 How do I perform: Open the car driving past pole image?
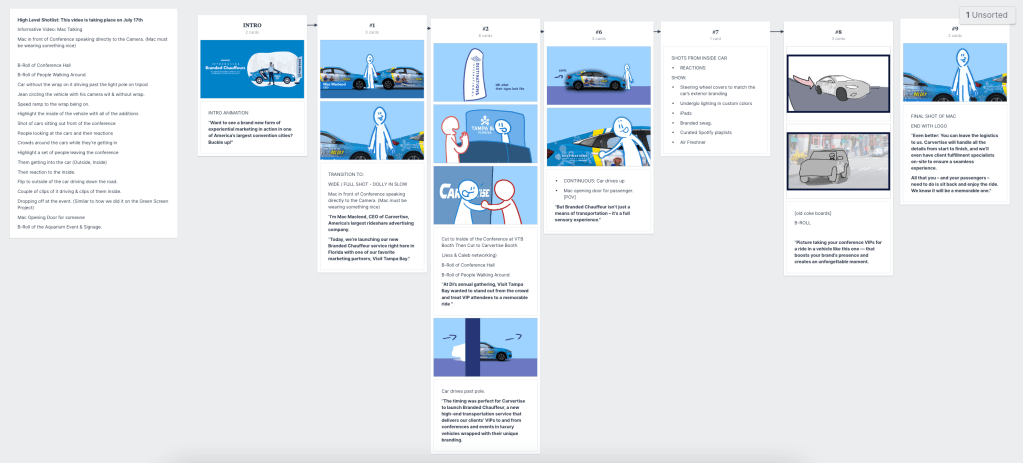click(485, 347)
